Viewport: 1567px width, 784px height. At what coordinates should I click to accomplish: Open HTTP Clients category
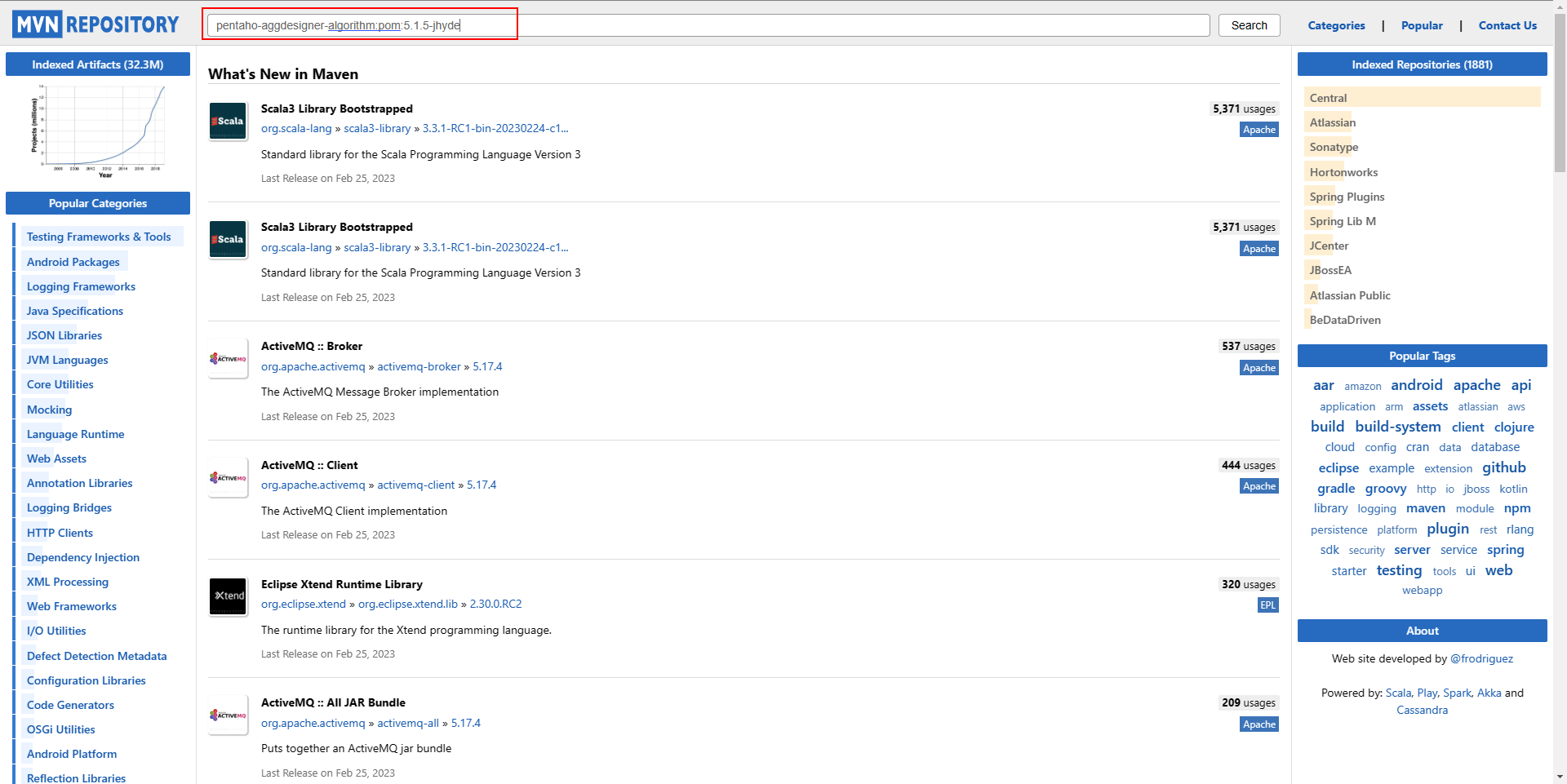pyautogui.click(x=60, y=533)
